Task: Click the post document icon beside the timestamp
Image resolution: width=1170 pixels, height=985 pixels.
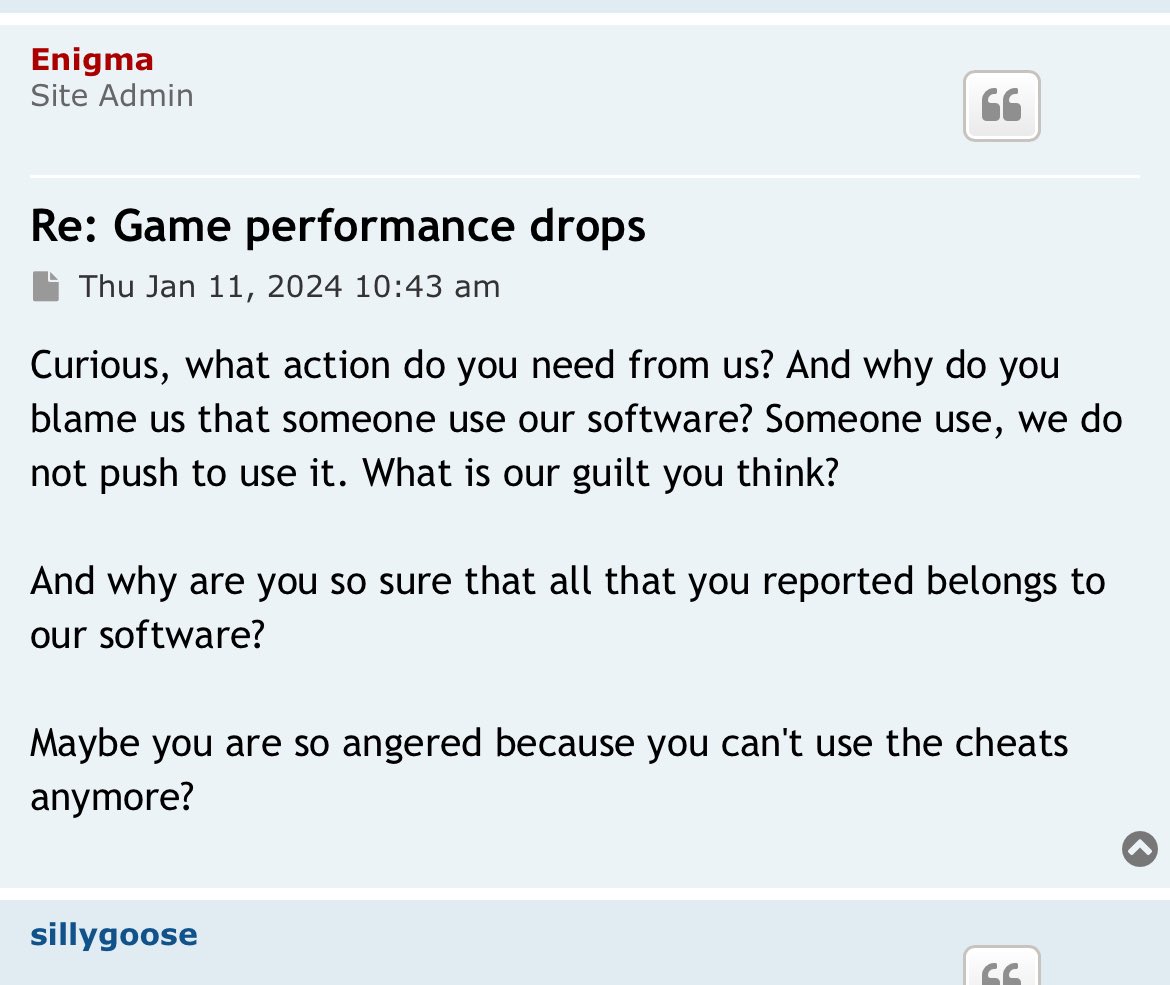Action: coord(46,287)
